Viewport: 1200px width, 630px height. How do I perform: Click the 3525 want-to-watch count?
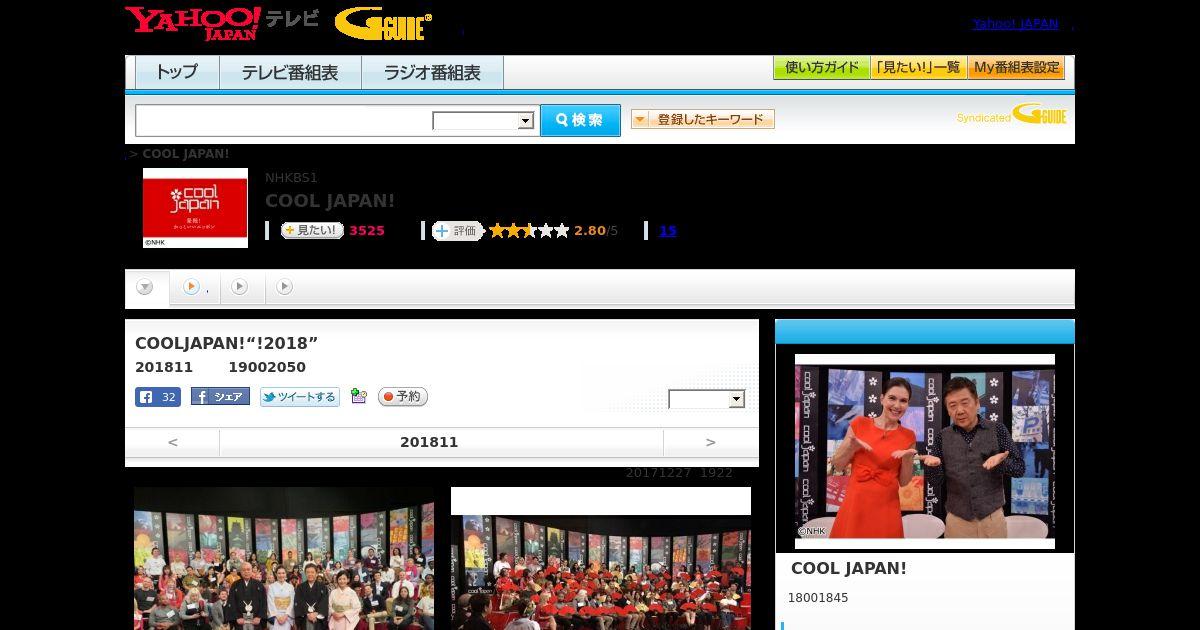point(367,230)
